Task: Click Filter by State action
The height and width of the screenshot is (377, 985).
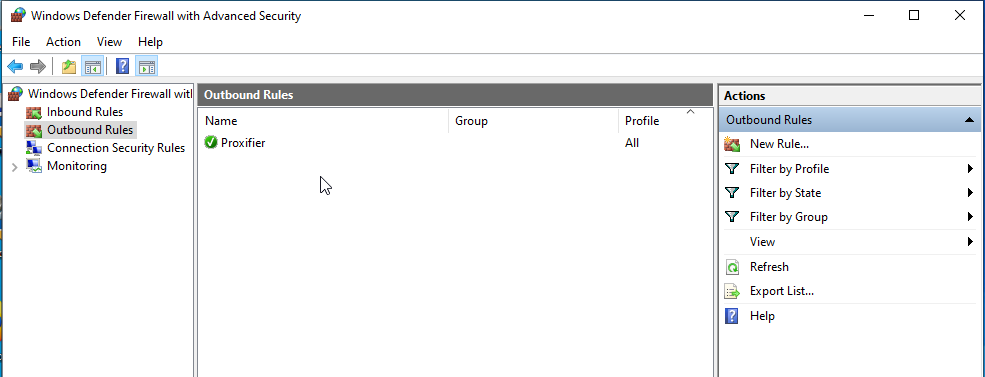Action: pyautogui.click(x=785, y=193)
